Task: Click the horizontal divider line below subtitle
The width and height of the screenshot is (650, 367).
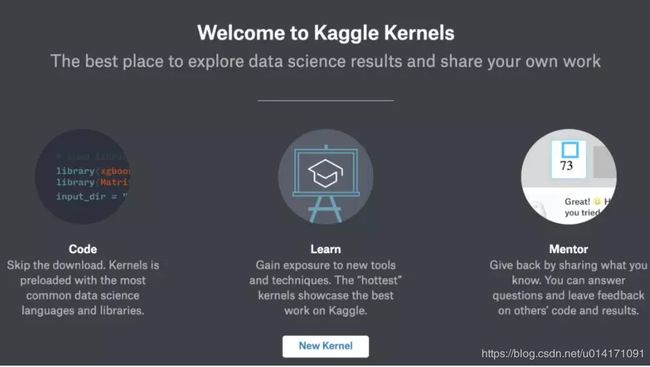Action: coord(325,100)
